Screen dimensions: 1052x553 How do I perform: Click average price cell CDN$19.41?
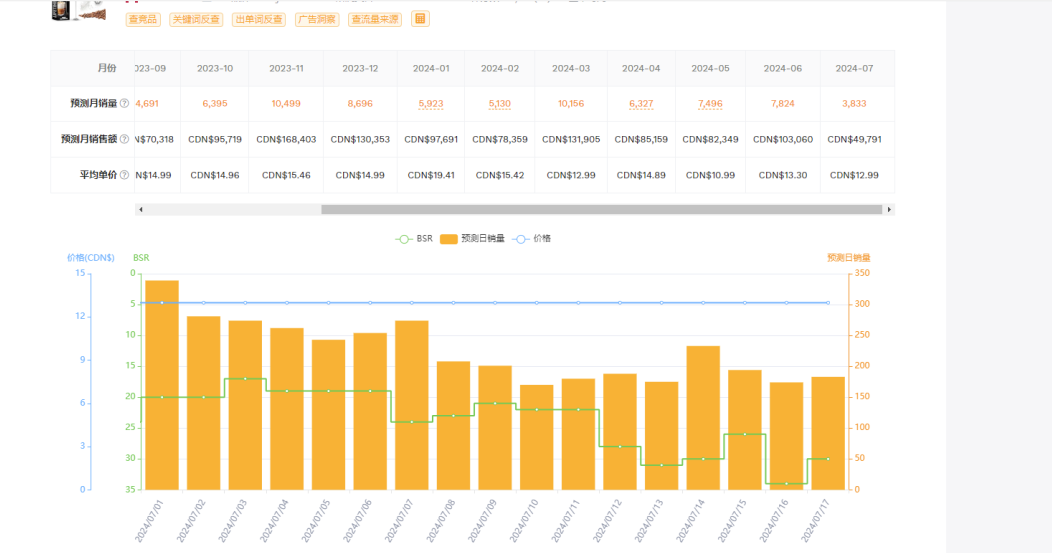click(431, 175)
